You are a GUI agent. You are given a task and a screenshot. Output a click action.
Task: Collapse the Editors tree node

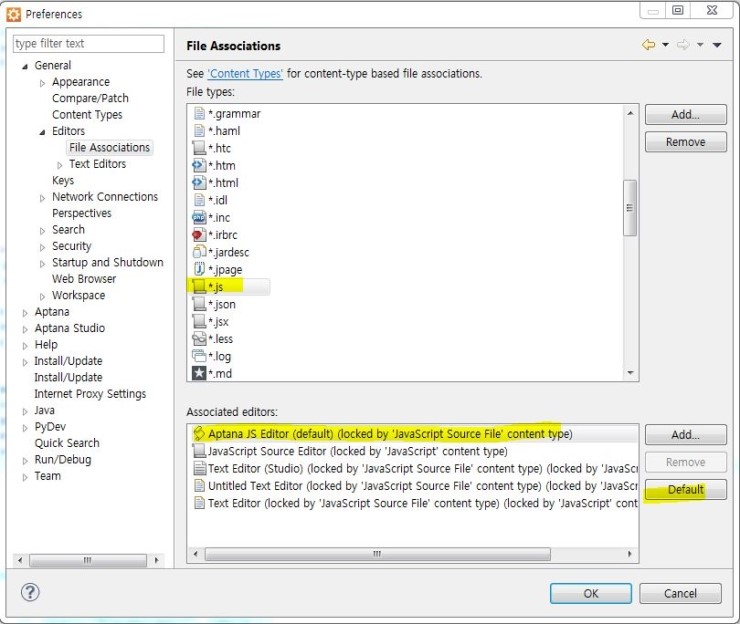point(42,133)
